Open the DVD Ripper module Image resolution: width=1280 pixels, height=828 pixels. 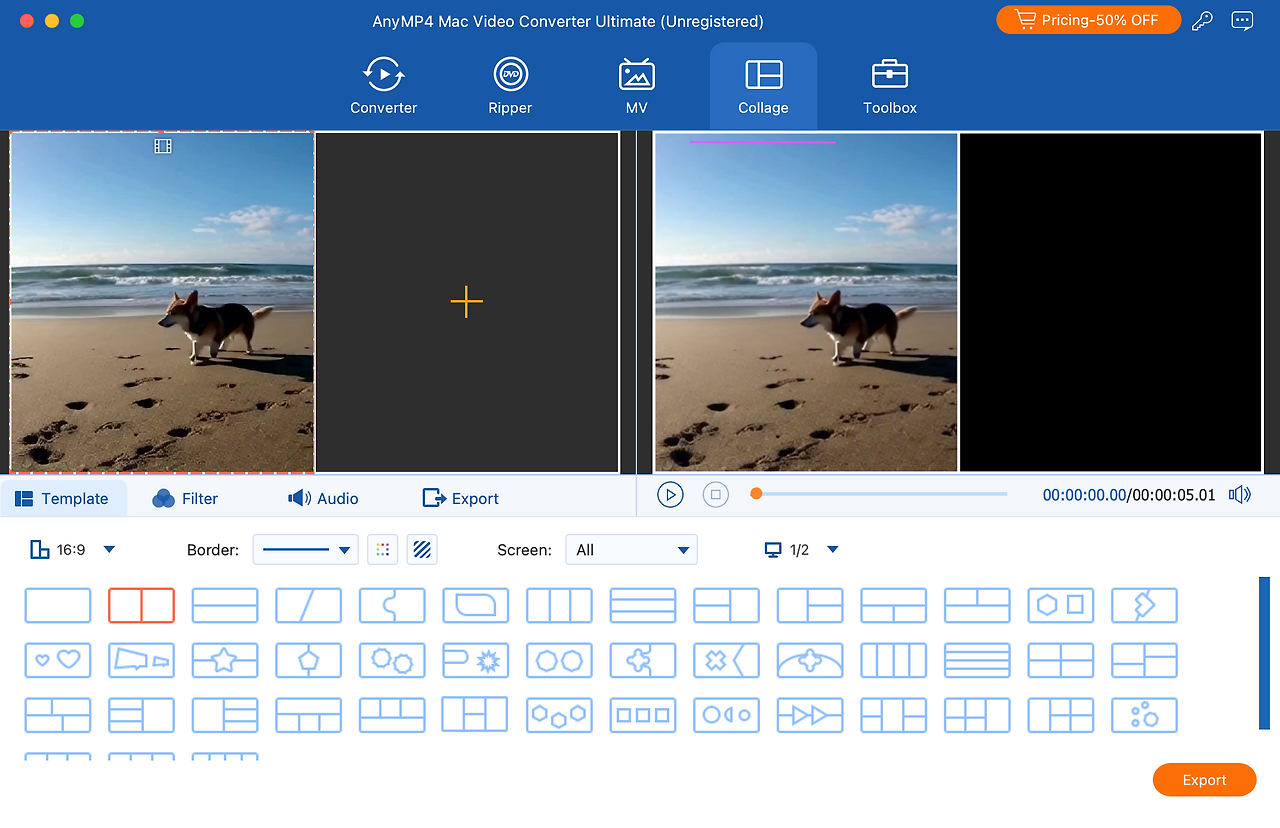[x=510, y=87]
